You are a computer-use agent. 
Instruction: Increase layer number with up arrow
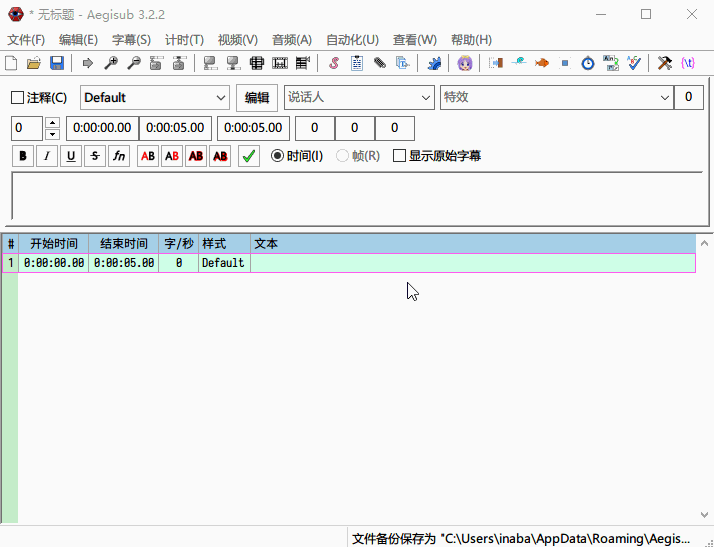(53, 123)
